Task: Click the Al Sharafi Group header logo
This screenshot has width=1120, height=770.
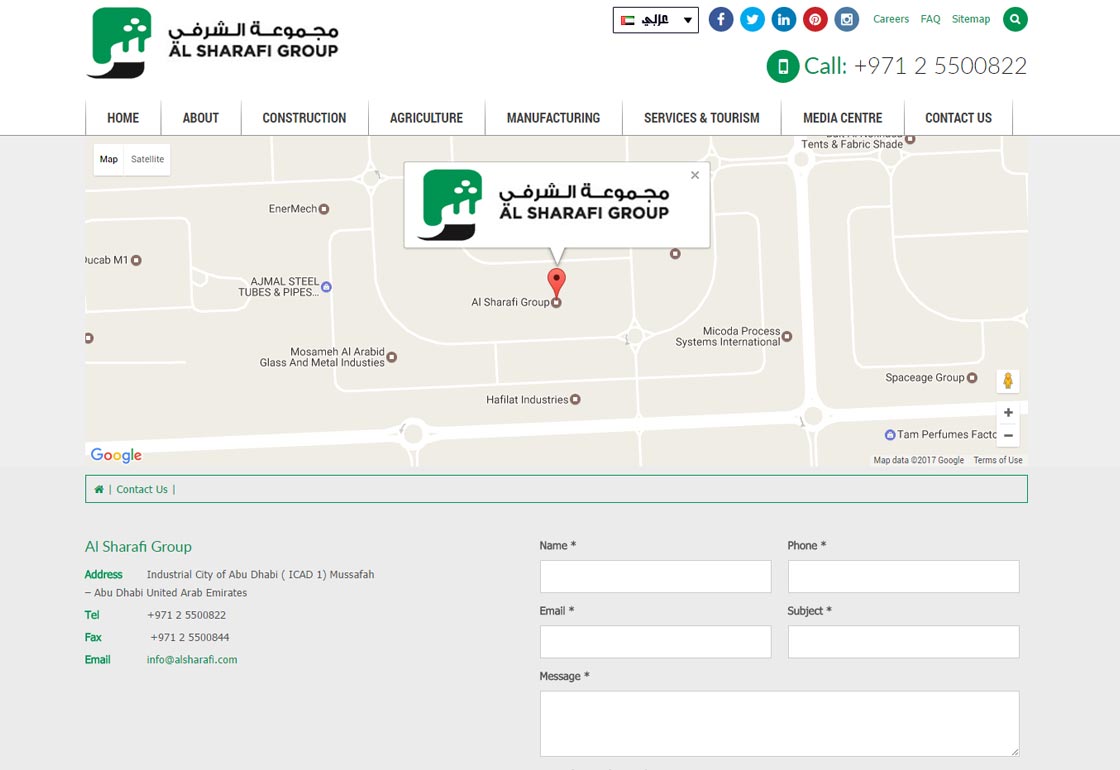Action: (212, 42)
